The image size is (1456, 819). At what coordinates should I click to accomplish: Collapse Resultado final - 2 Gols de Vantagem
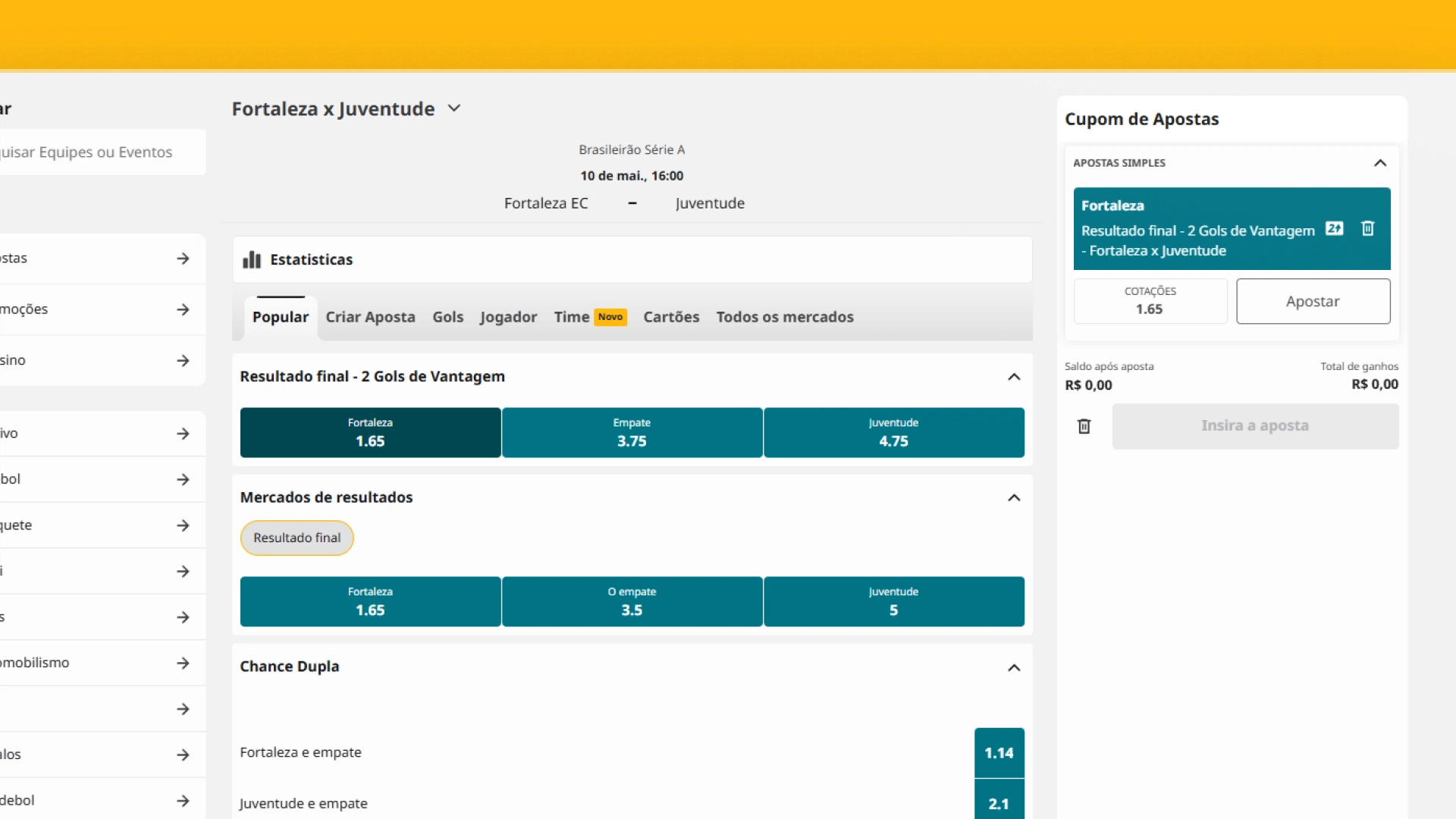(1014, 377)
